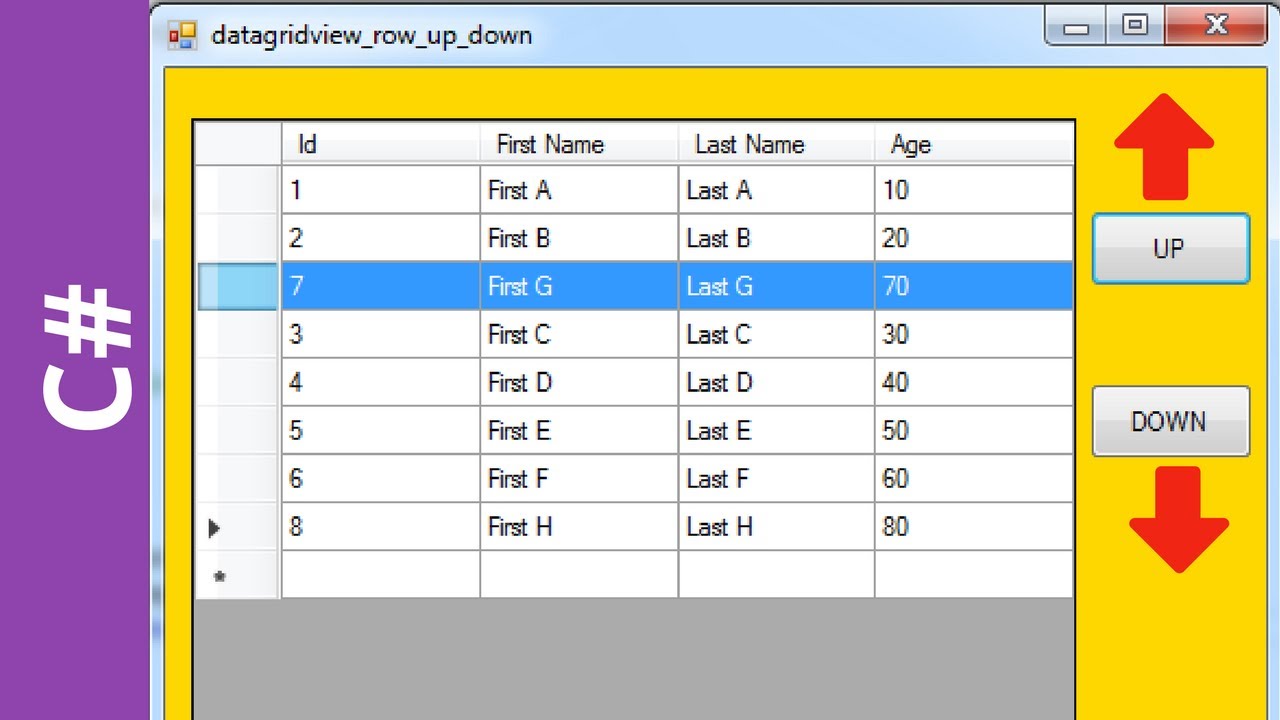
Task: Select cell "First H"
Action: point(579,526)
